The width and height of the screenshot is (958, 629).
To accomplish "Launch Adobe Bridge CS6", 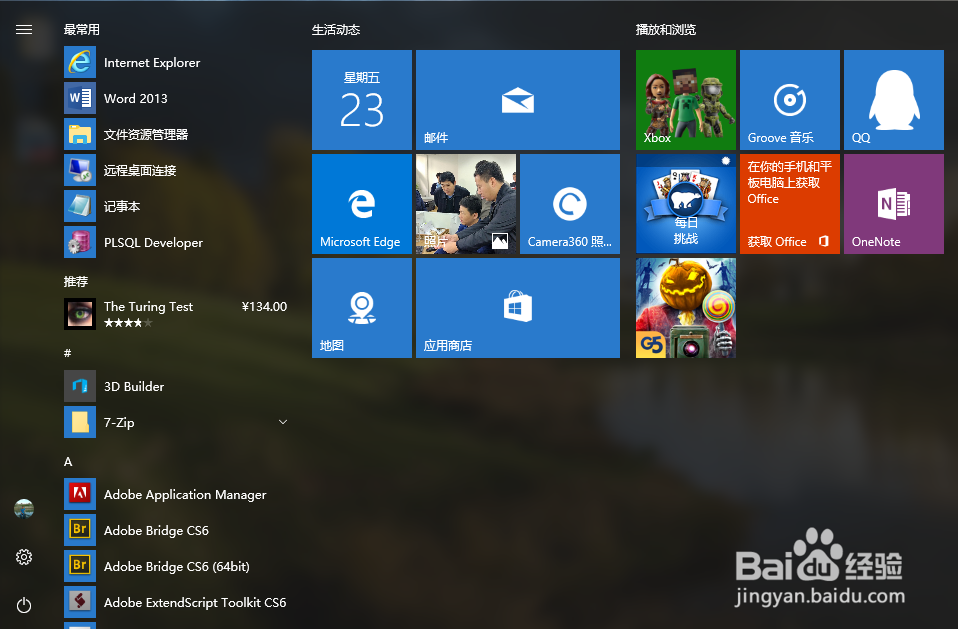I will [177, 530].
